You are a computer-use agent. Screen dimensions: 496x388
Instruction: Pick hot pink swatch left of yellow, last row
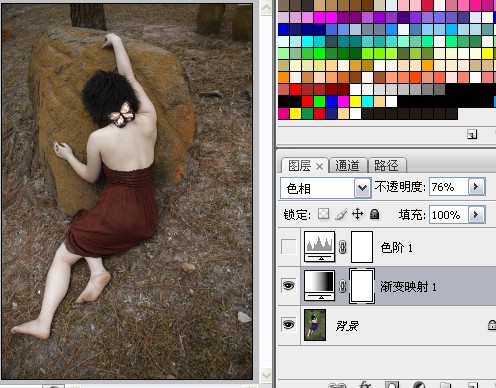283,113
